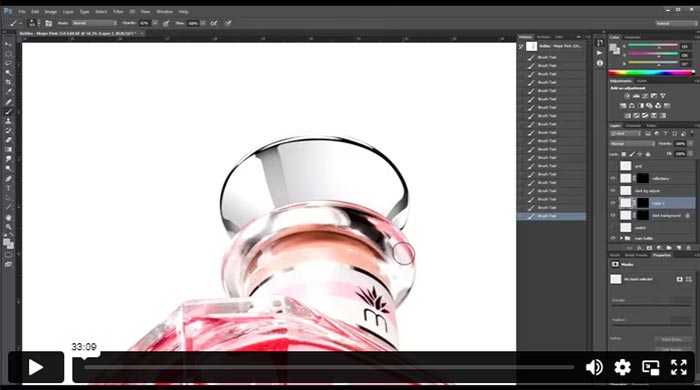Open workspace switcher dropdown
Image resolution: width=700 pixels, height=390 pixels.
point(675,23)
